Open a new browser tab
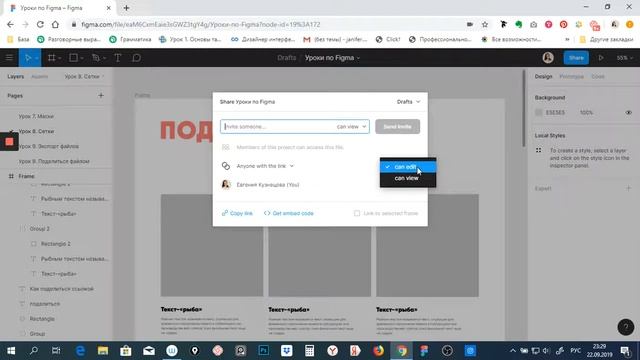 click(x=126, y=8)
